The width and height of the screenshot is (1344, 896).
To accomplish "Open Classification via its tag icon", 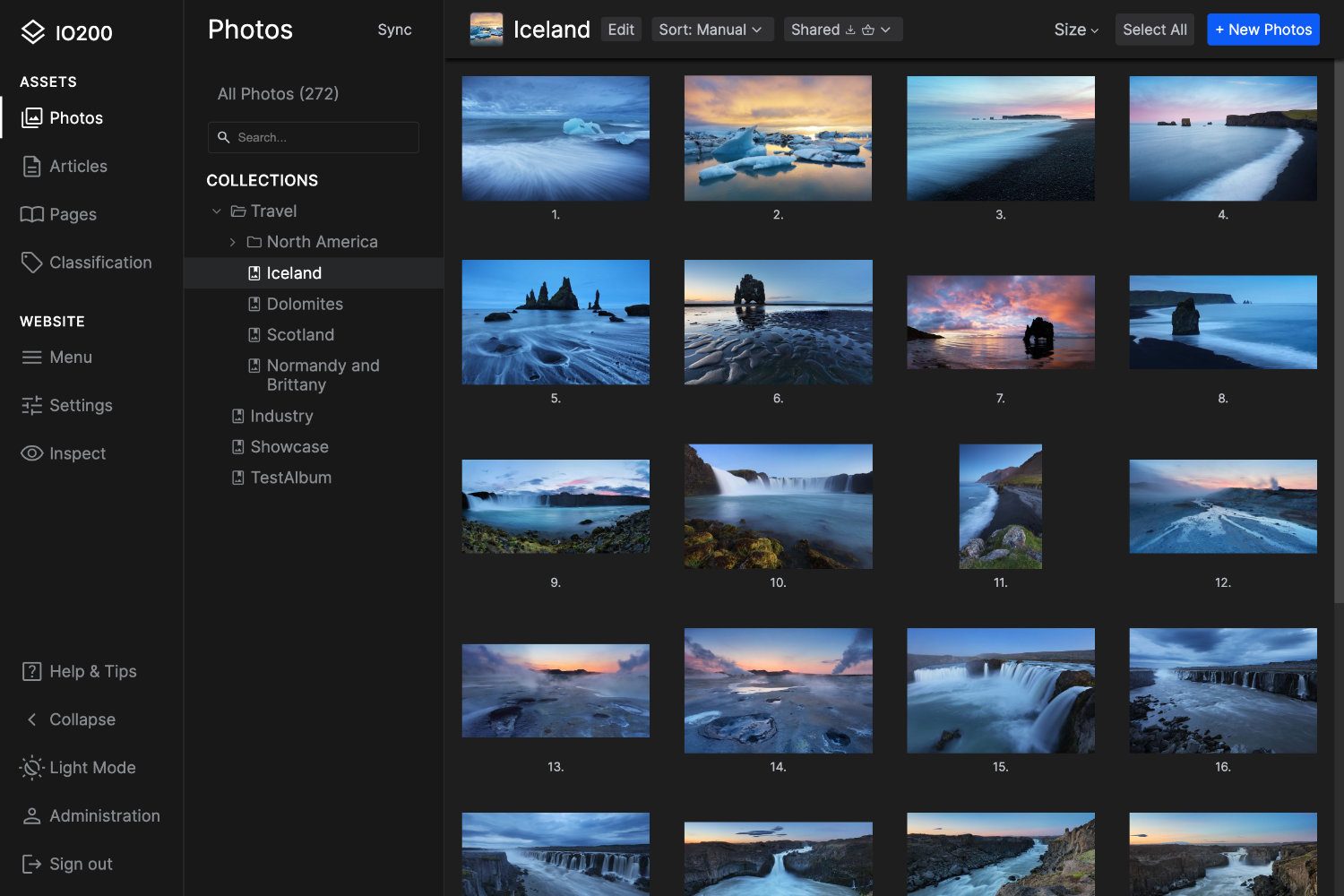I will point(32,263).
